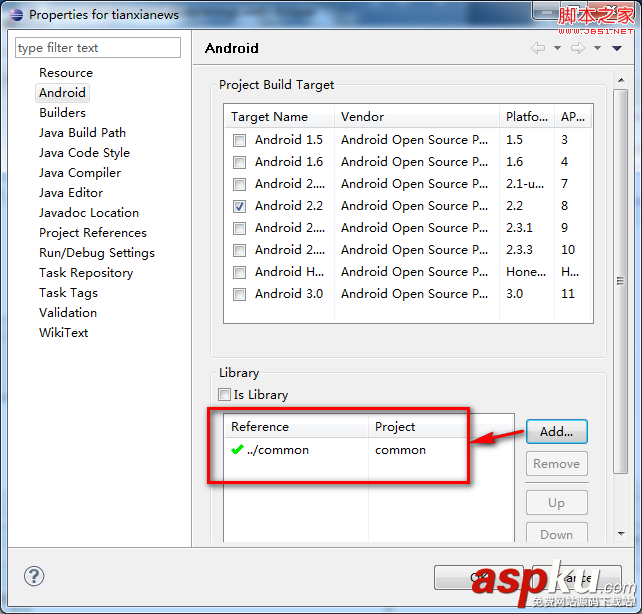Open the Builders properties page
This screenshot has width=642, height=614.
63,113
